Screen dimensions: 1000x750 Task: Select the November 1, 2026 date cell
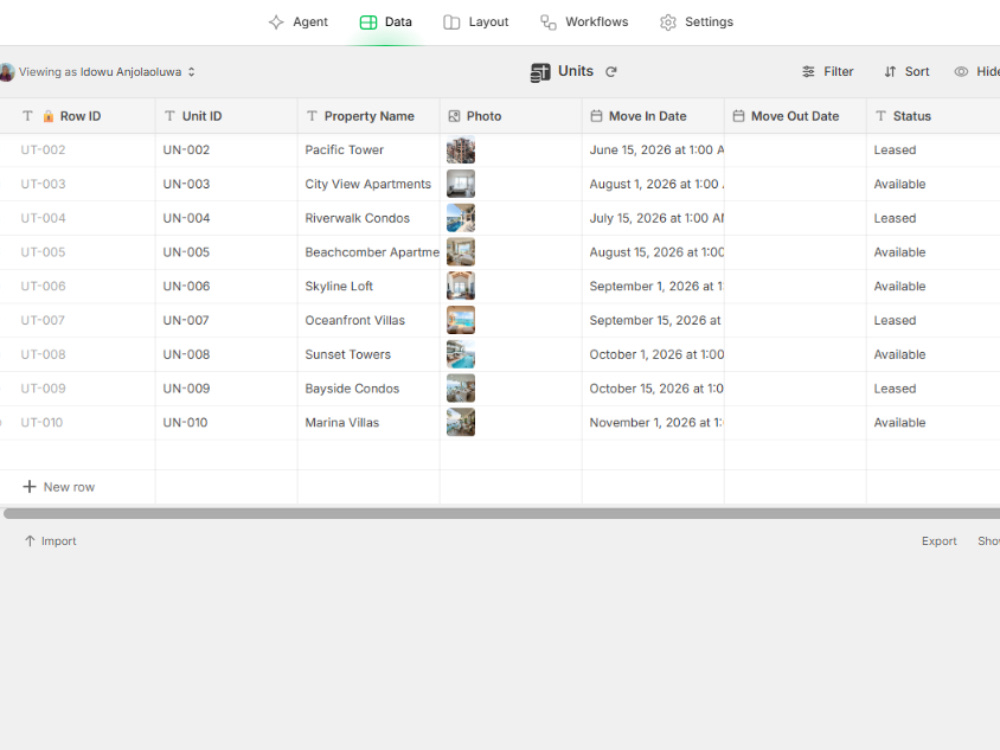[653, 422]
